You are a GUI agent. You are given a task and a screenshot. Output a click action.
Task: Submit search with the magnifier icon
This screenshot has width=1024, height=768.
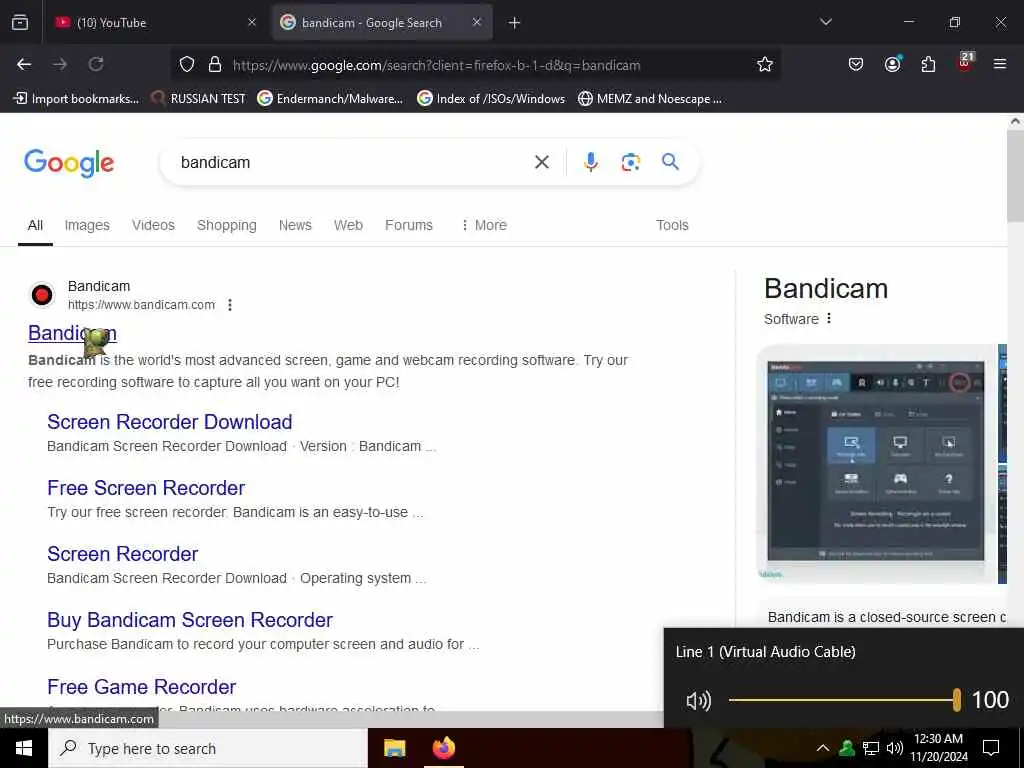(671, 162)
